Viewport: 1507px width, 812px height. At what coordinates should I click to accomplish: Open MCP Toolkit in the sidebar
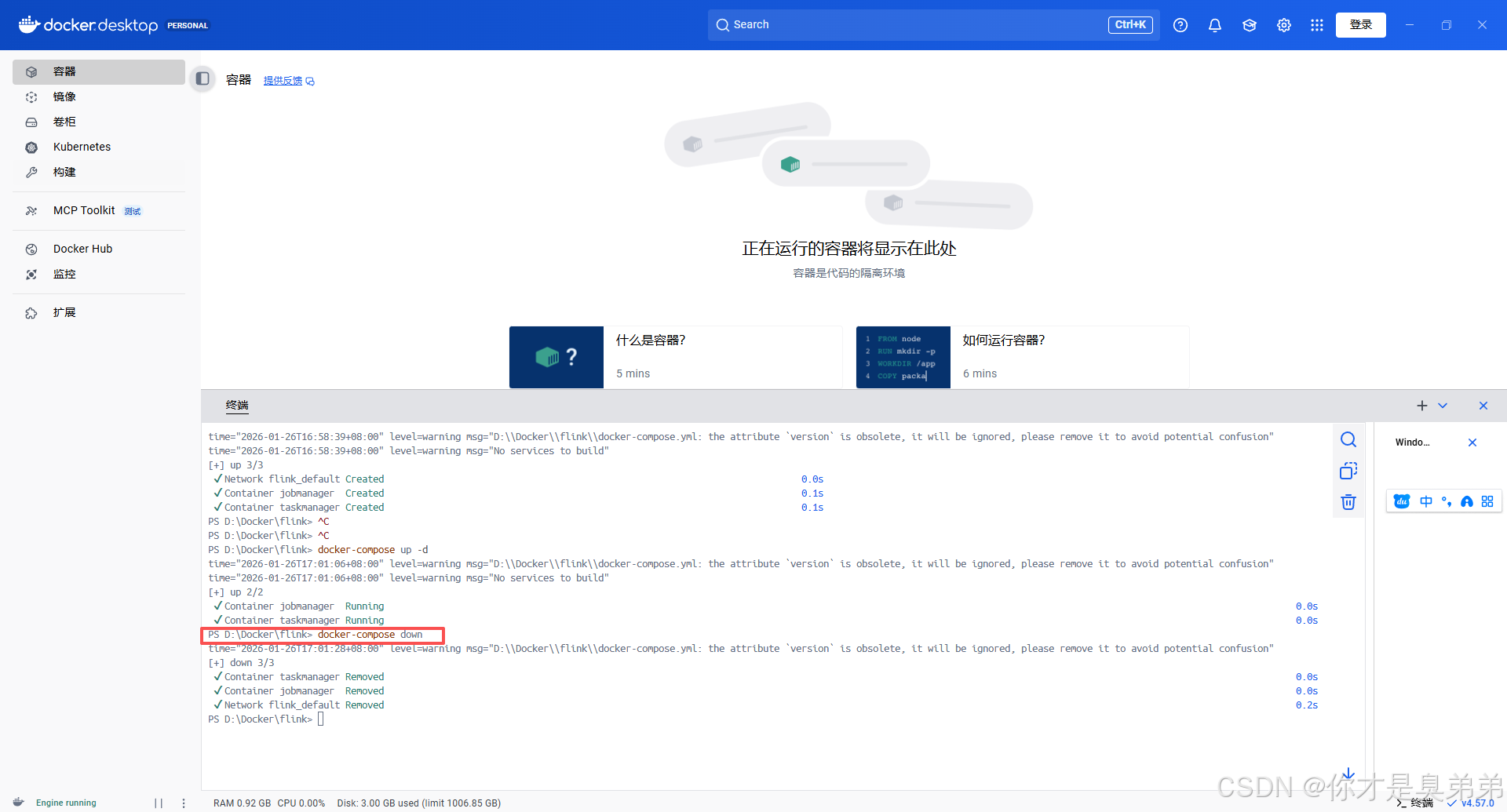99,210
